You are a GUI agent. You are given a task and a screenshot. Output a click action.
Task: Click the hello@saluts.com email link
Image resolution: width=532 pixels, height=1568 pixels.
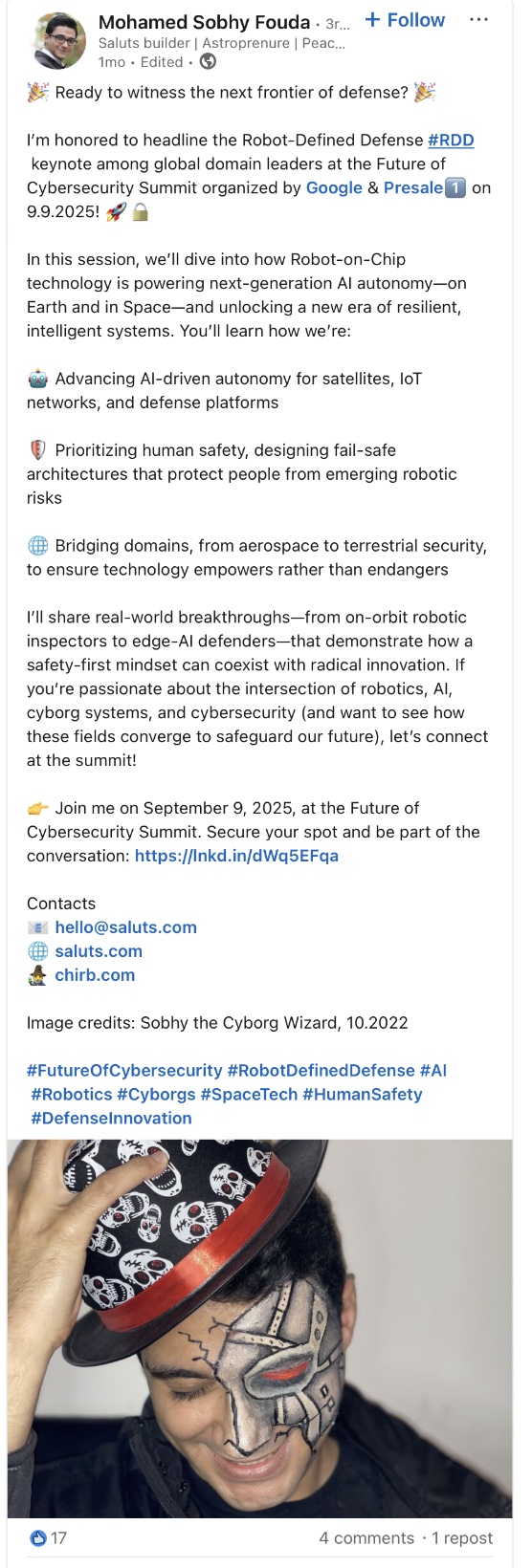(x=126, y=927)
